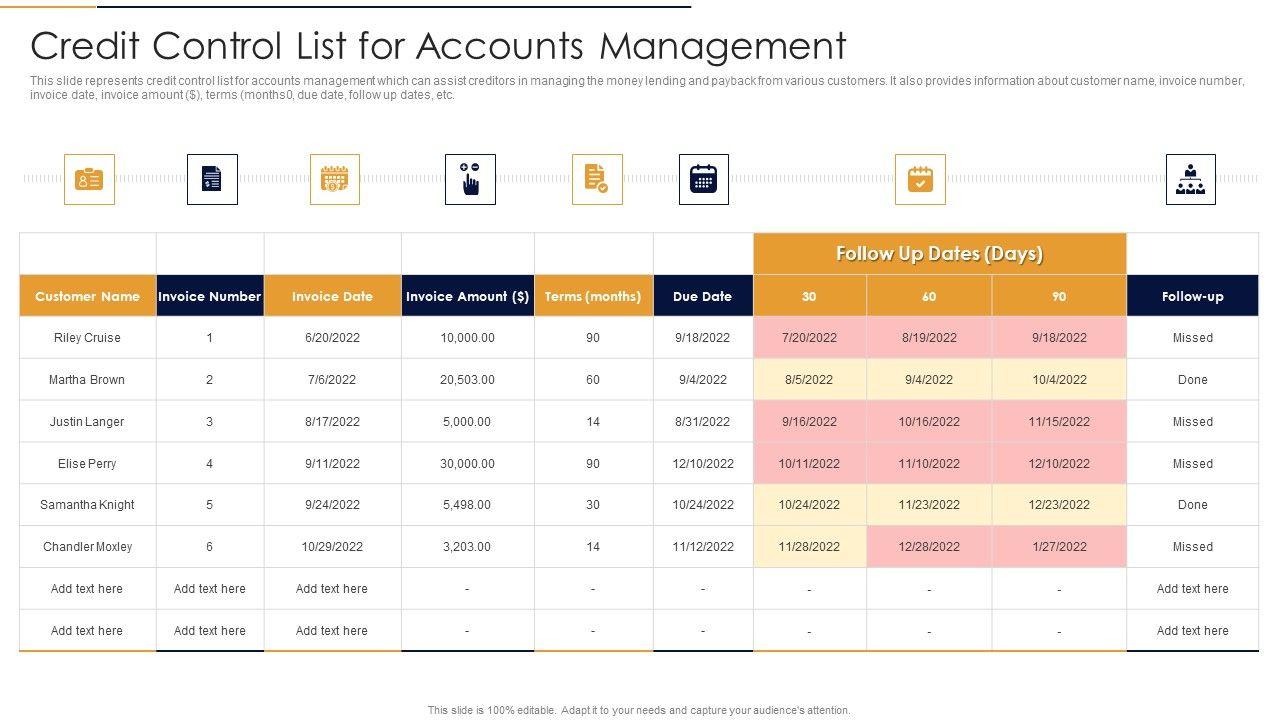Click the Customer Name column header
This screenshot has height=720, width=1280.
click(88, 296)
